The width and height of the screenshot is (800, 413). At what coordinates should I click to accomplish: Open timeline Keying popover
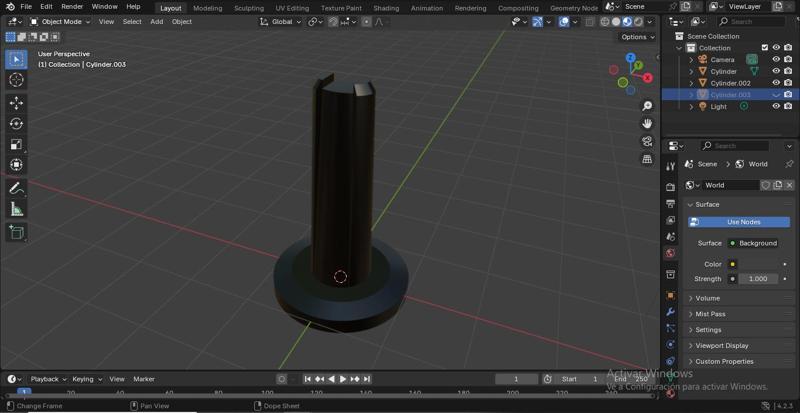(x=87, y=379)
